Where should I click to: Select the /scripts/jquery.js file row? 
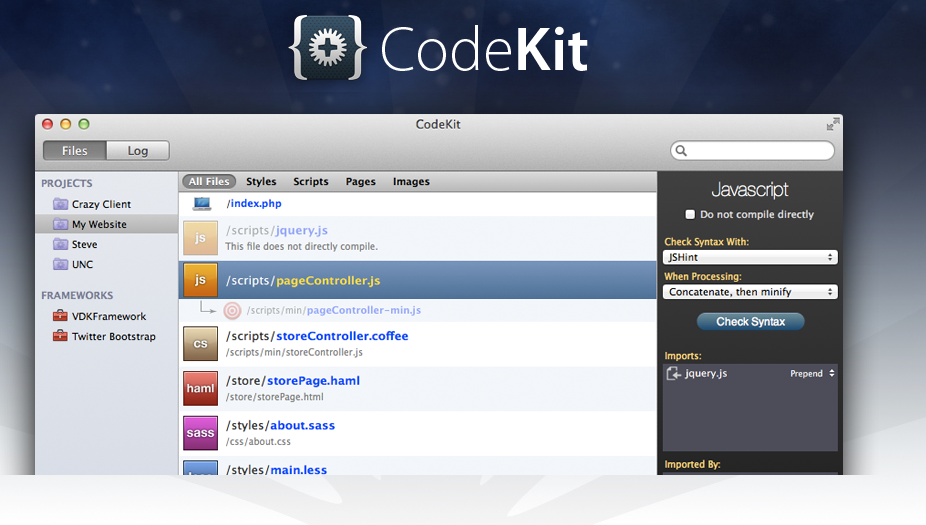(418, 238)
